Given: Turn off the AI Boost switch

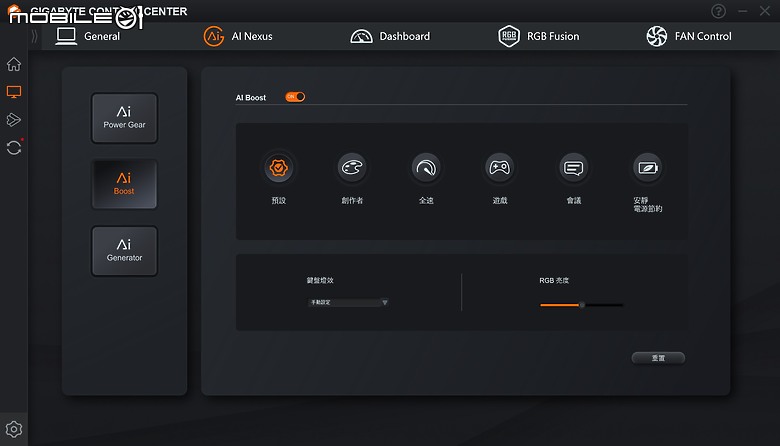Looking at the screenshot, I should tap(295, 96).
